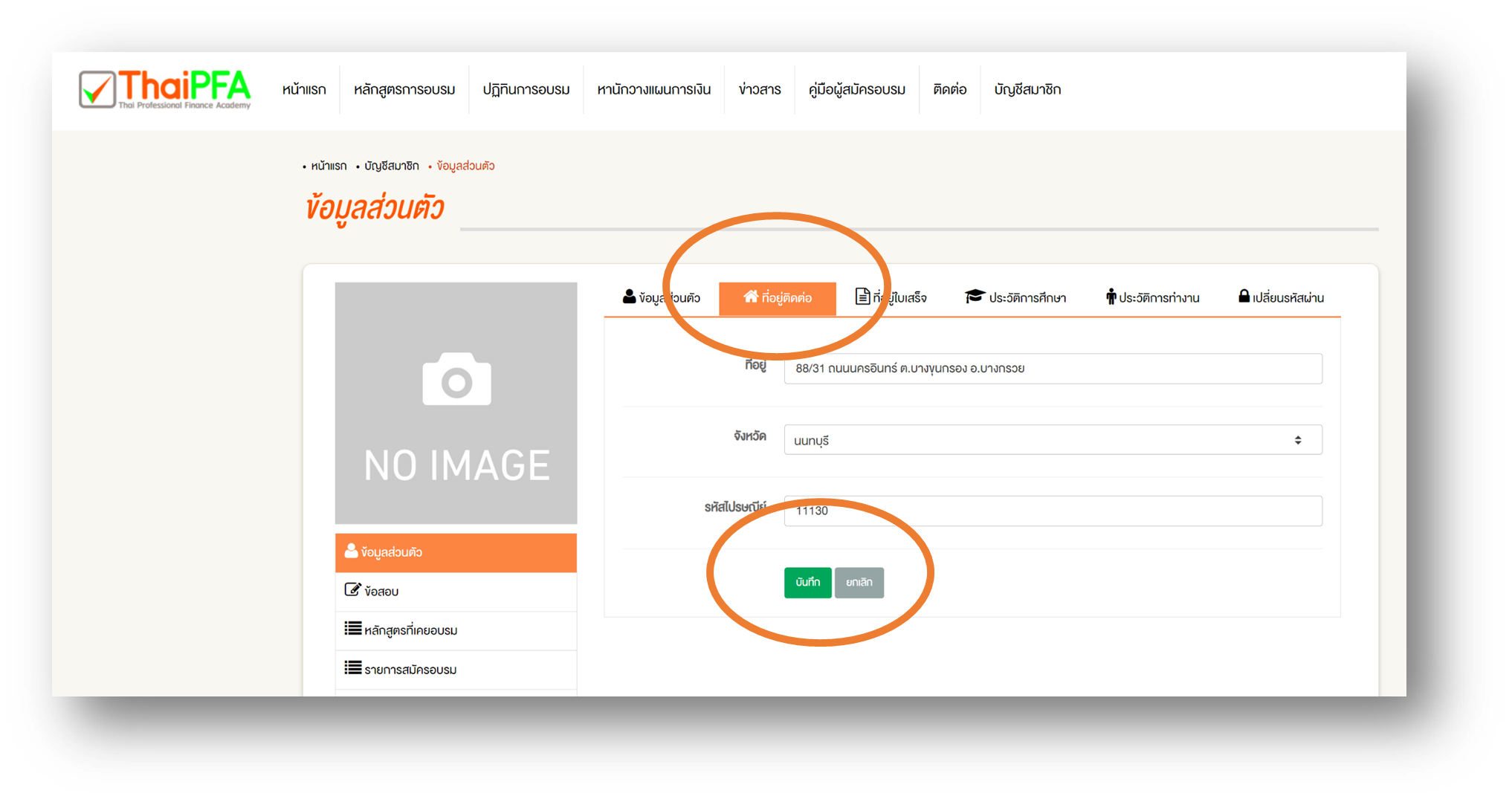1512x802 pixels.
Task: Click the graduation cap icon for ประวัติการศึกษา
Action: (974, 297)
